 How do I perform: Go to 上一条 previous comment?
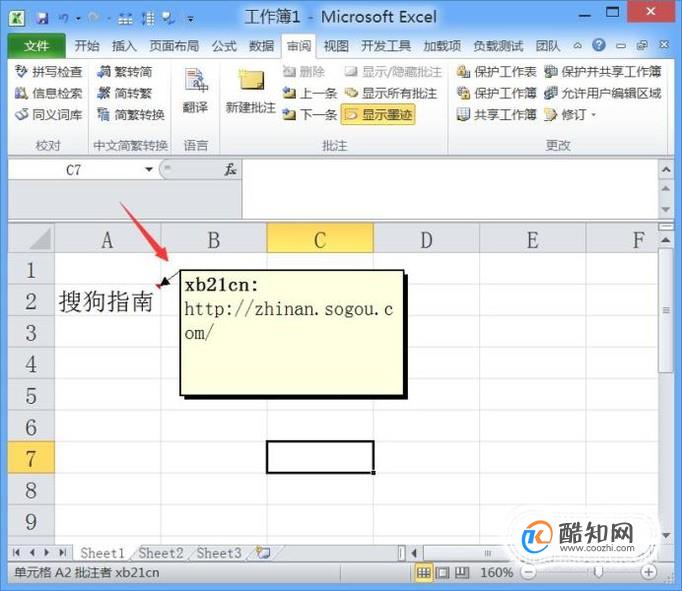coord(310,93)
